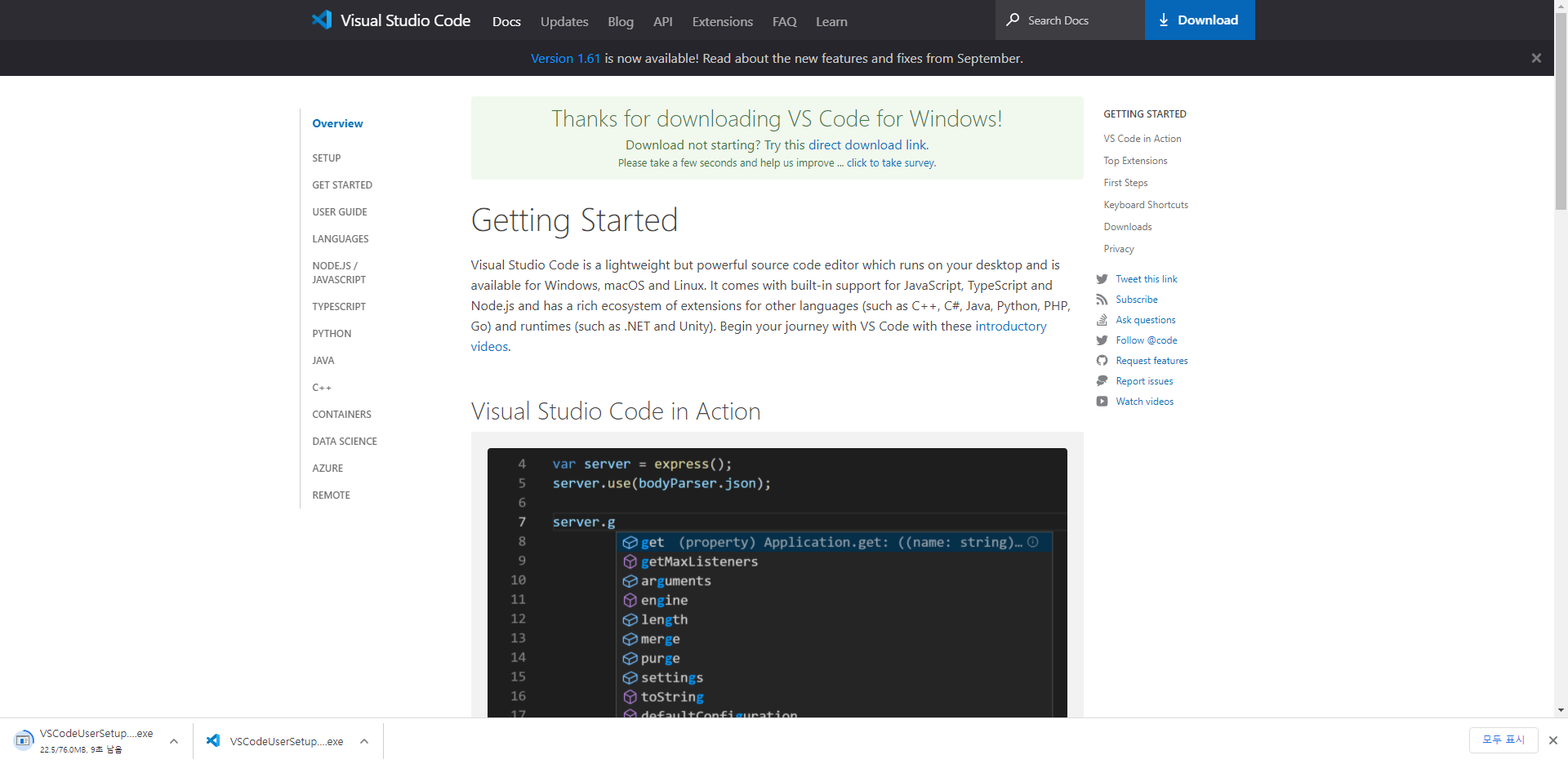
Task: Click the blue Download button
Action: pyautogui.click(x=1200, y=20)
